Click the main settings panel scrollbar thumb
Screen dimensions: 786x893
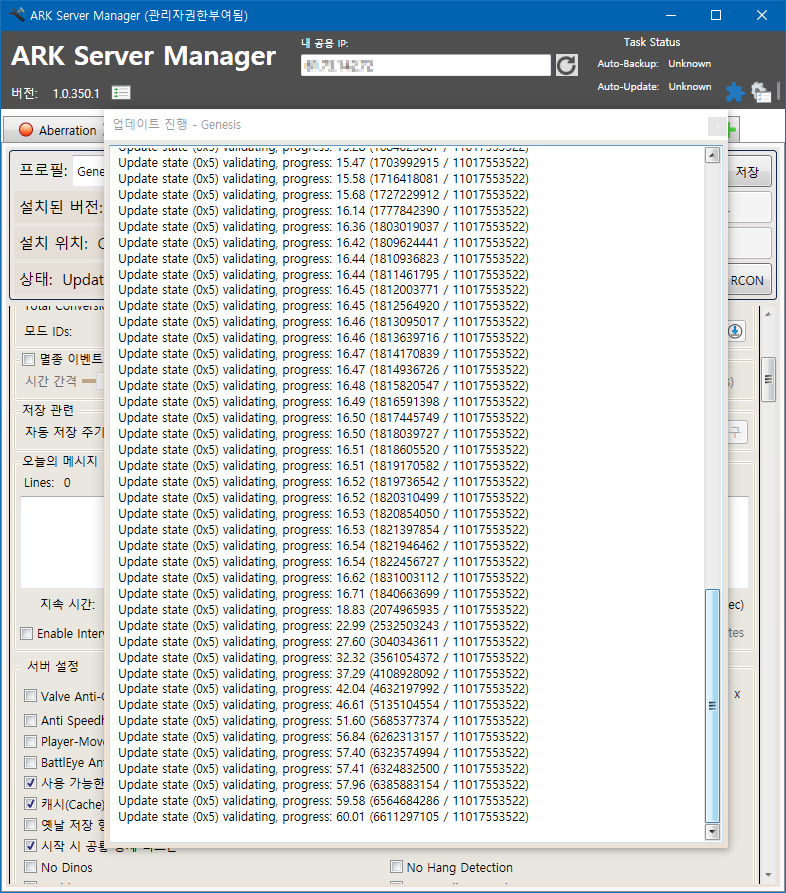768,379
